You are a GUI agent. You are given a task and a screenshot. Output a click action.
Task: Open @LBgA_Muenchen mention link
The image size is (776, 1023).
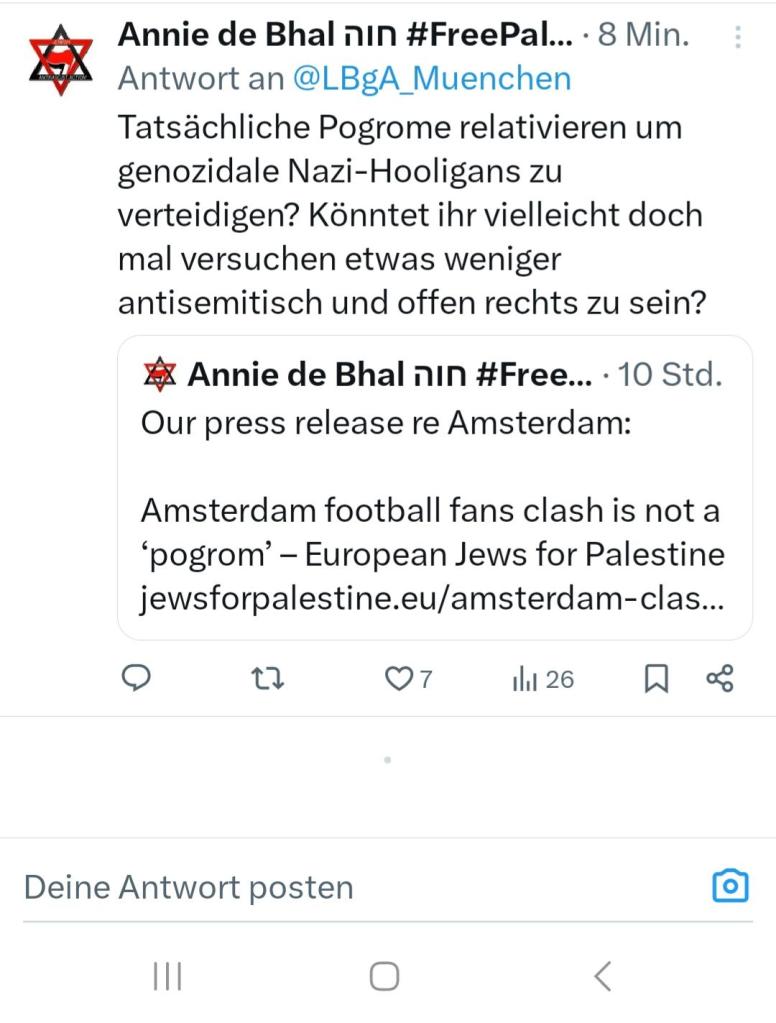tap(432, 78)
